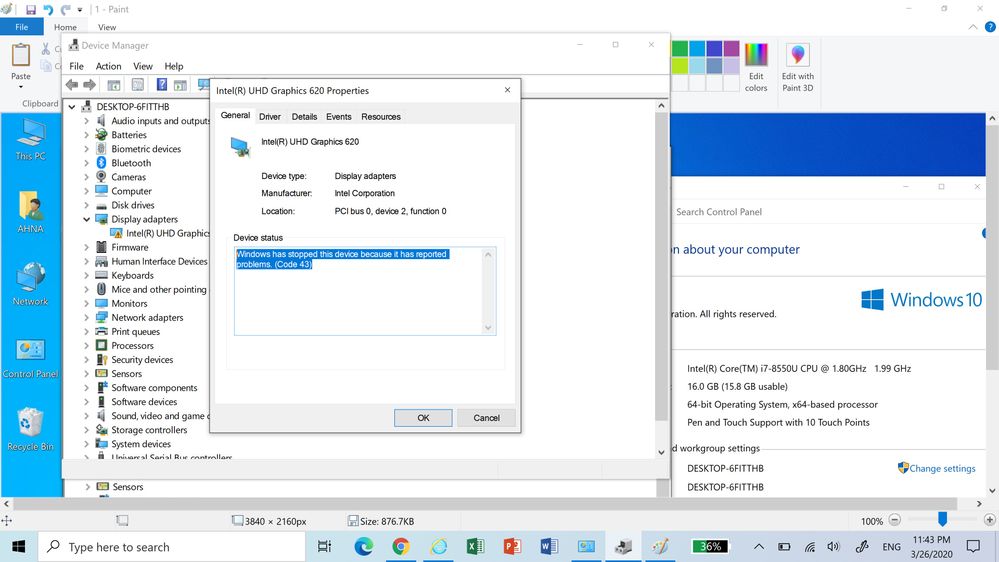Open Edit colors in Paint ribbon
Screen dimensions: 999x562
coord(756,68)
